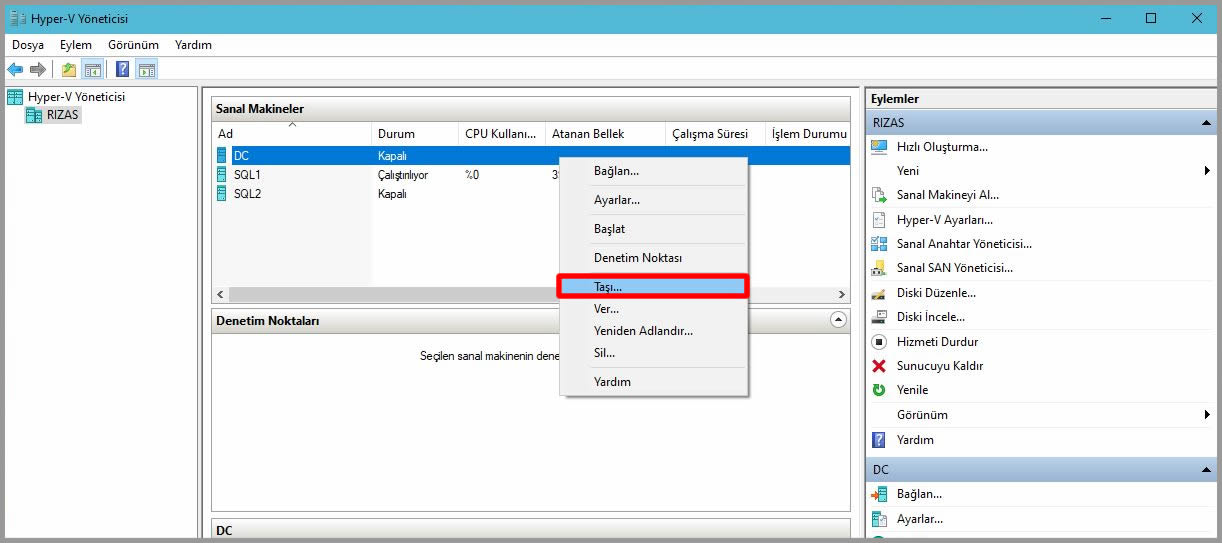1222x543 pixels.
Task: Collapse the RIZAS actions section
Action: click(1207, 123)
